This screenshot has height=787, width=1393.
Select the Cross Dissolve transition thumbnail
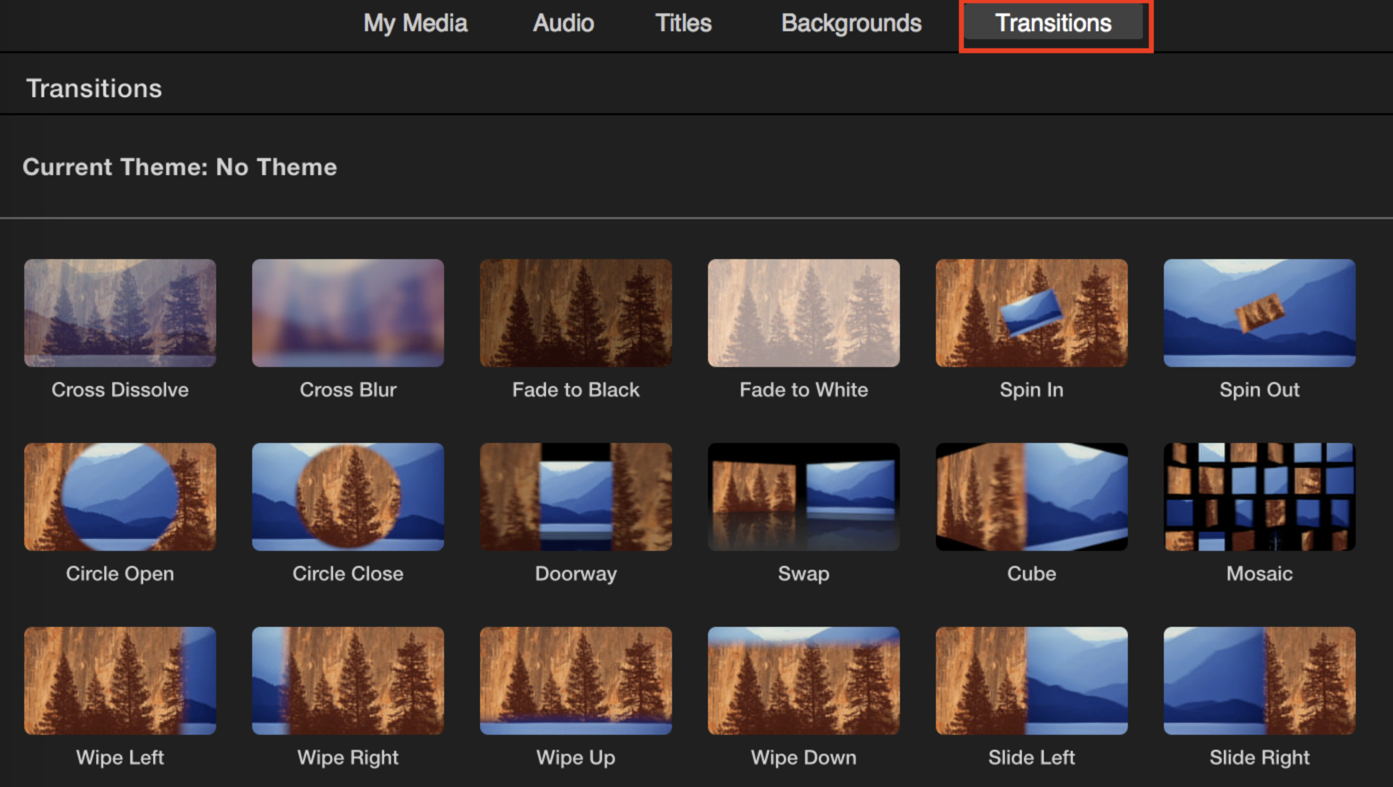120,313
